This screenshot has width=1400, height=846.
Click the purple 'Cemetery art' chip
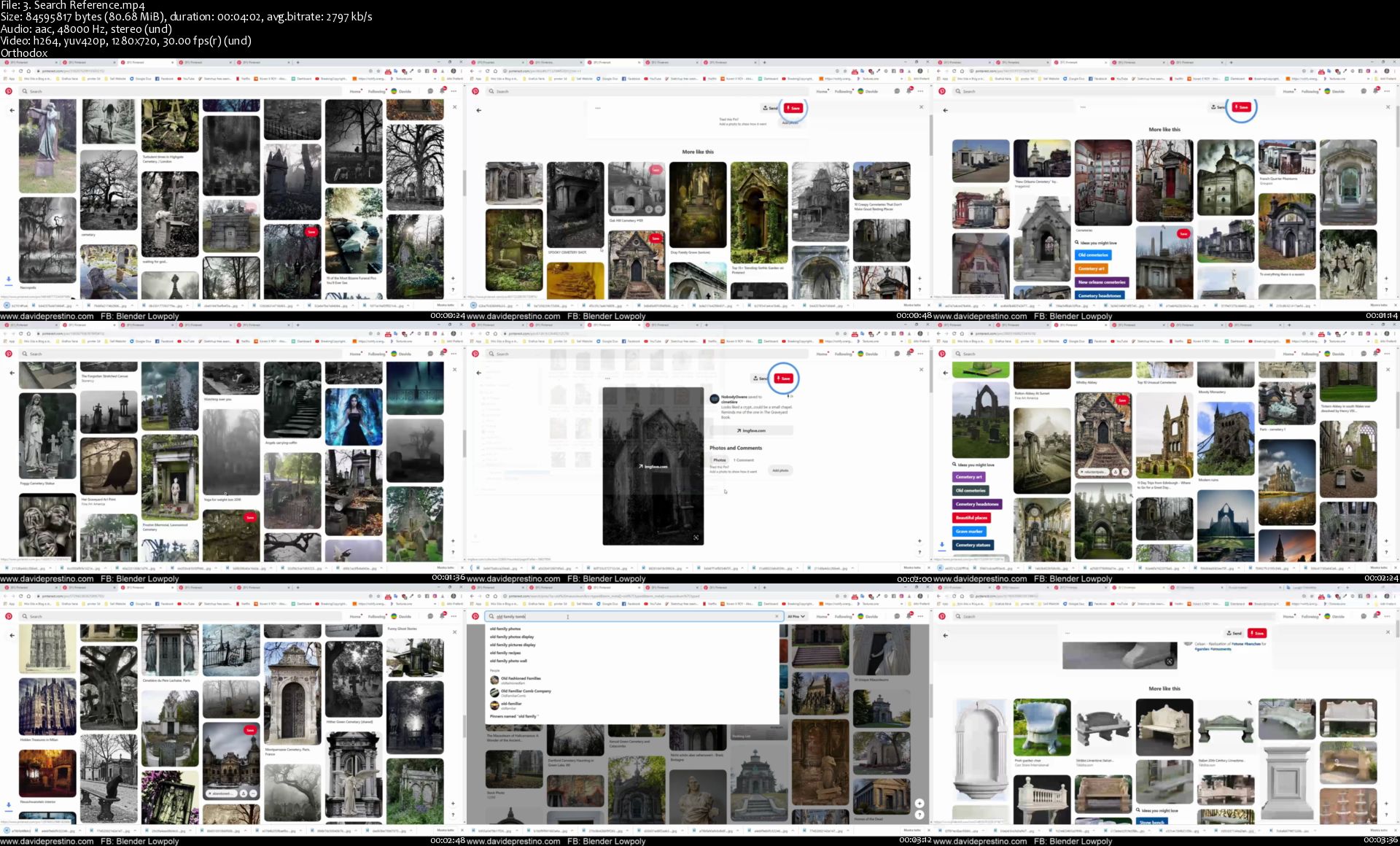(x=969, y=477)
